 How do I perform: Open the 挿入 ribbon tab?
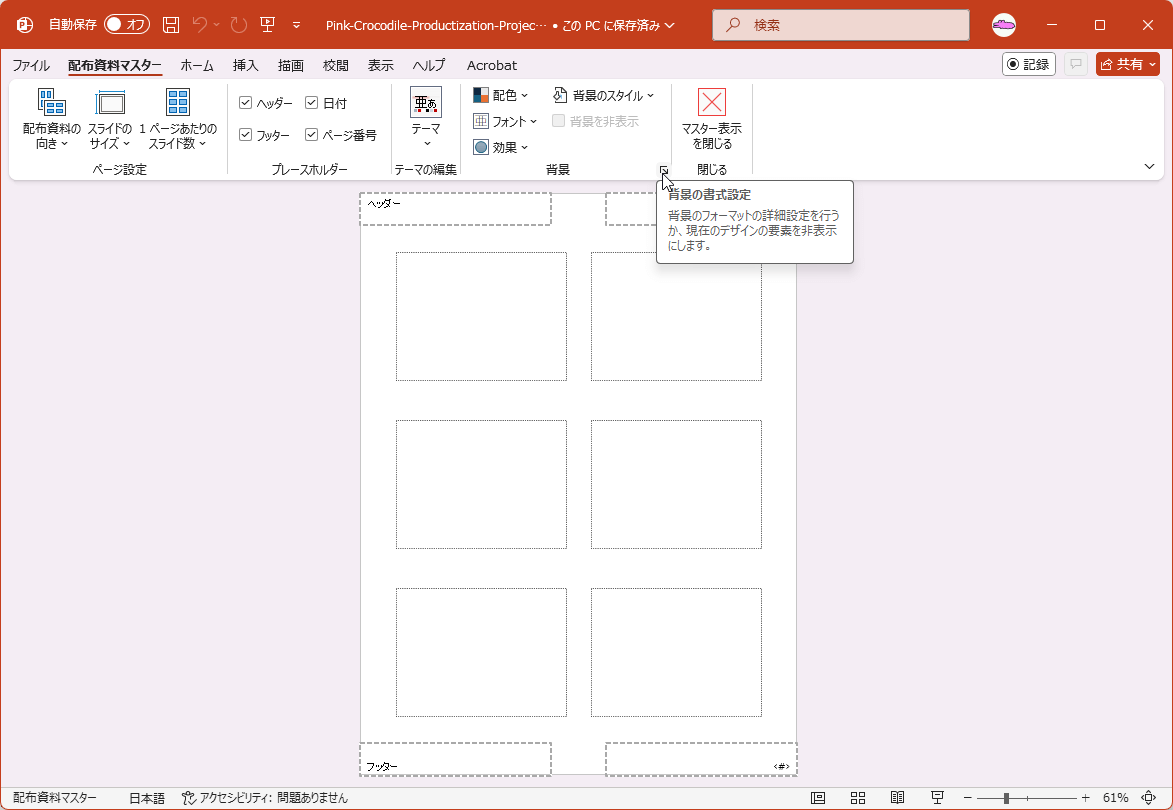(245, 65)
